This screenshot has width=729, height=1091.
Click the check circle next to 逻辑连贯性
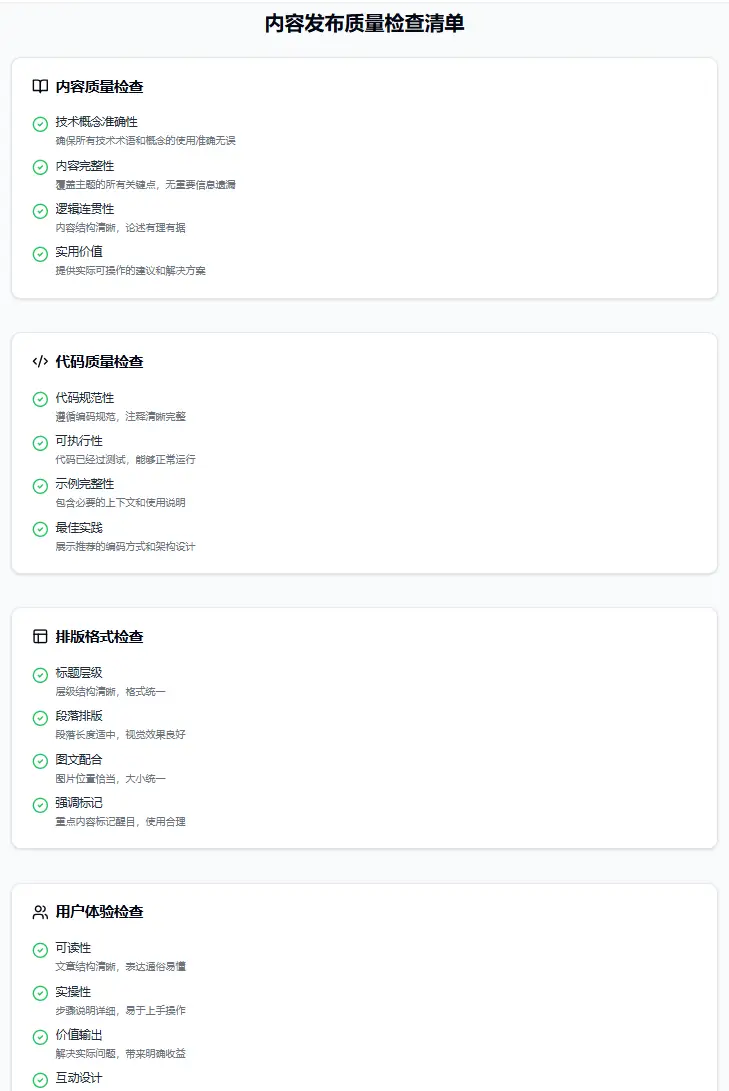pos(40,211)
